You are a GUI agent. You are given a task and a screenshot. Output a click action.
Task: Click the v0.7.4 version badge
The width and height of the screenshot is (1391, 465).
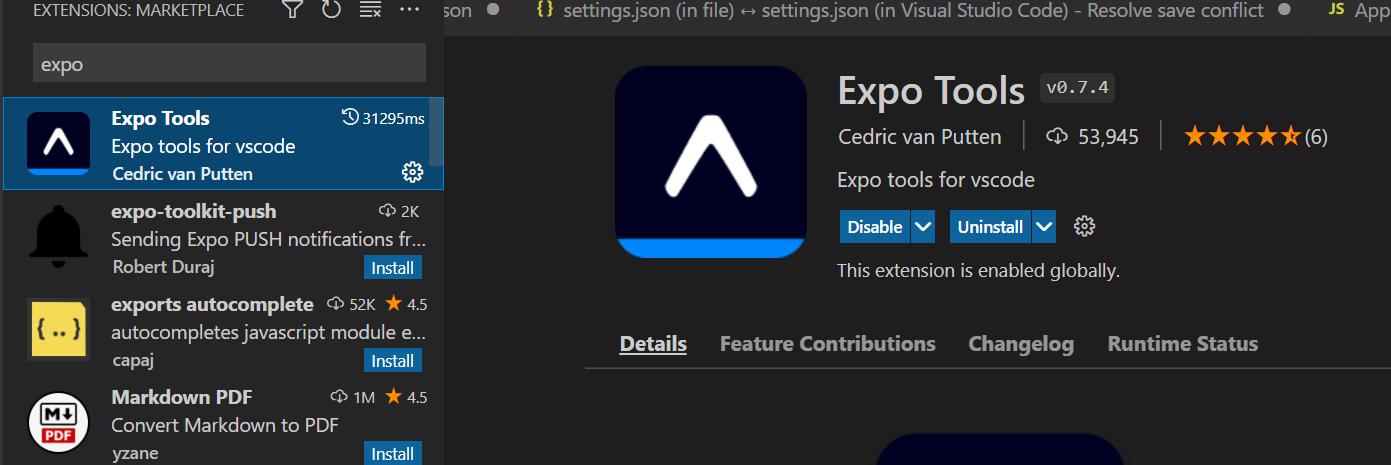(x=1077, y=88)
